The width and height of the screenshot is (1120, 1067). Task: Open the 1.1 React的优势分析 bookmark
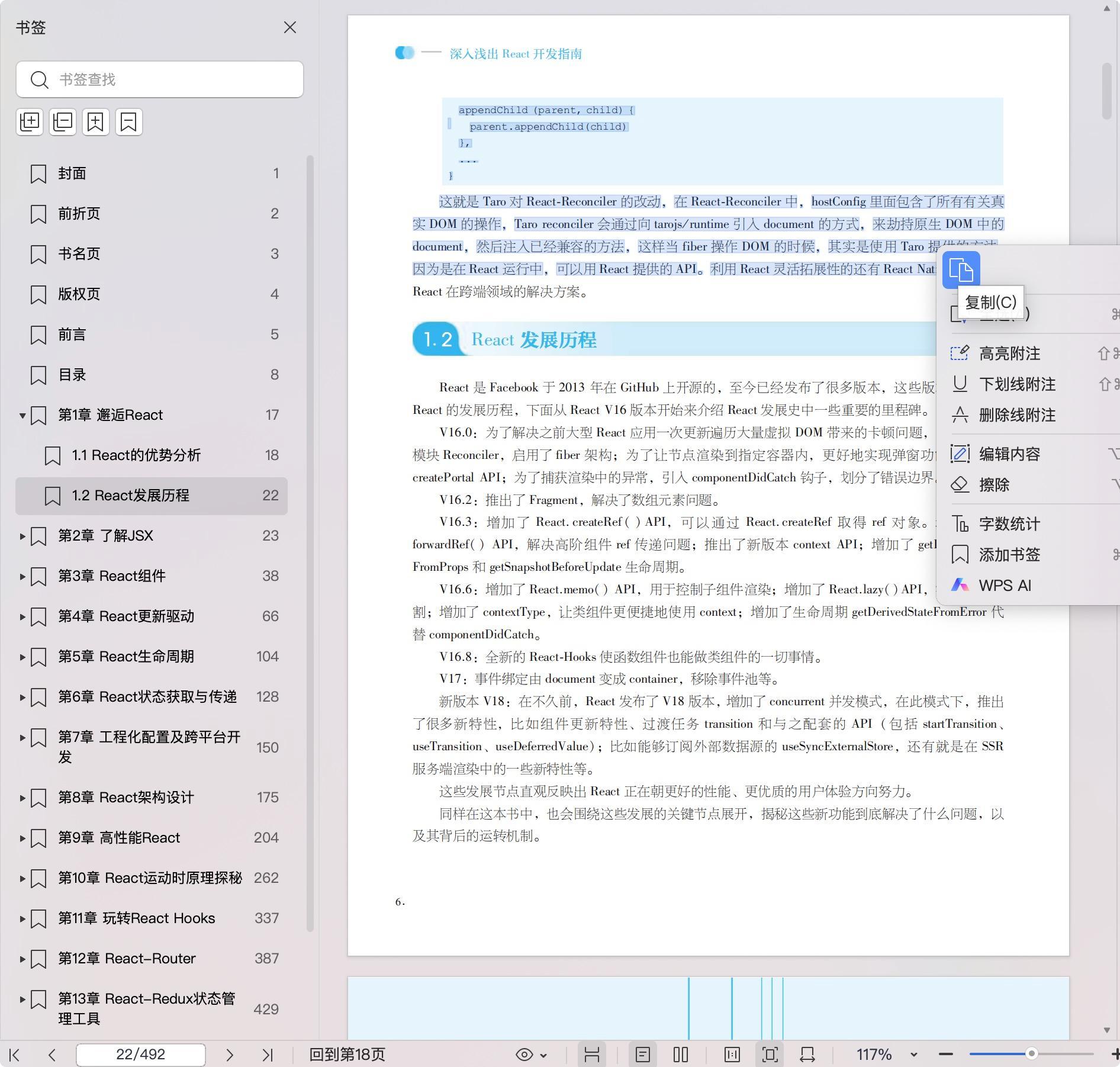coord(136,455)
